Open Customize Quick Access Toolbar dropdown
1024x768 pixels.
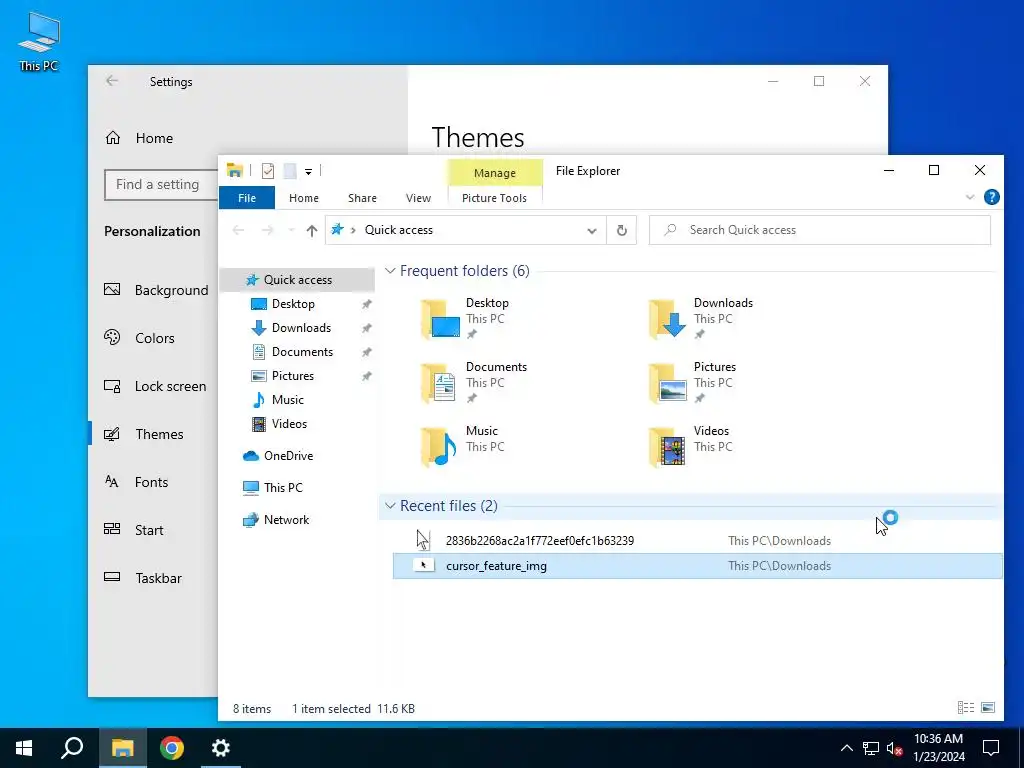(308, 172)
